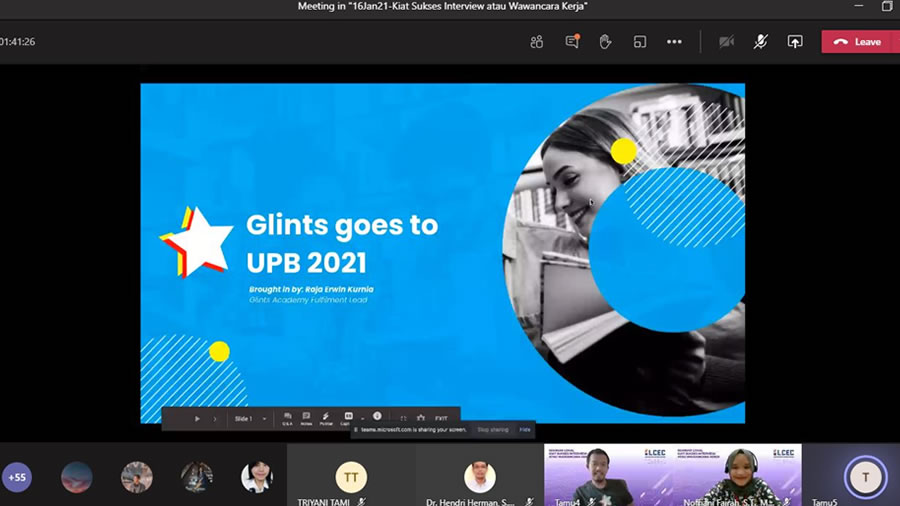Click Stop sharing in the sharing banner
Image resolution: width=900 pixels, height=506 pixels.
[492, 430]
